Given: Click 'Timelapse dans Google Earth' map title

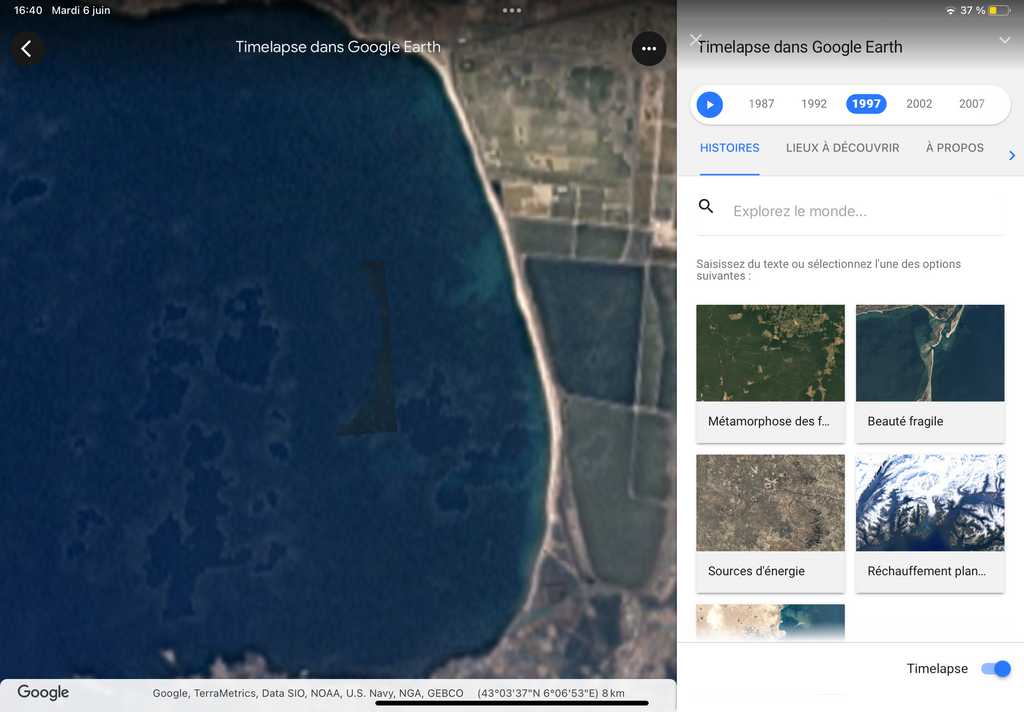Looking at the screenshot, I should 338,47.
